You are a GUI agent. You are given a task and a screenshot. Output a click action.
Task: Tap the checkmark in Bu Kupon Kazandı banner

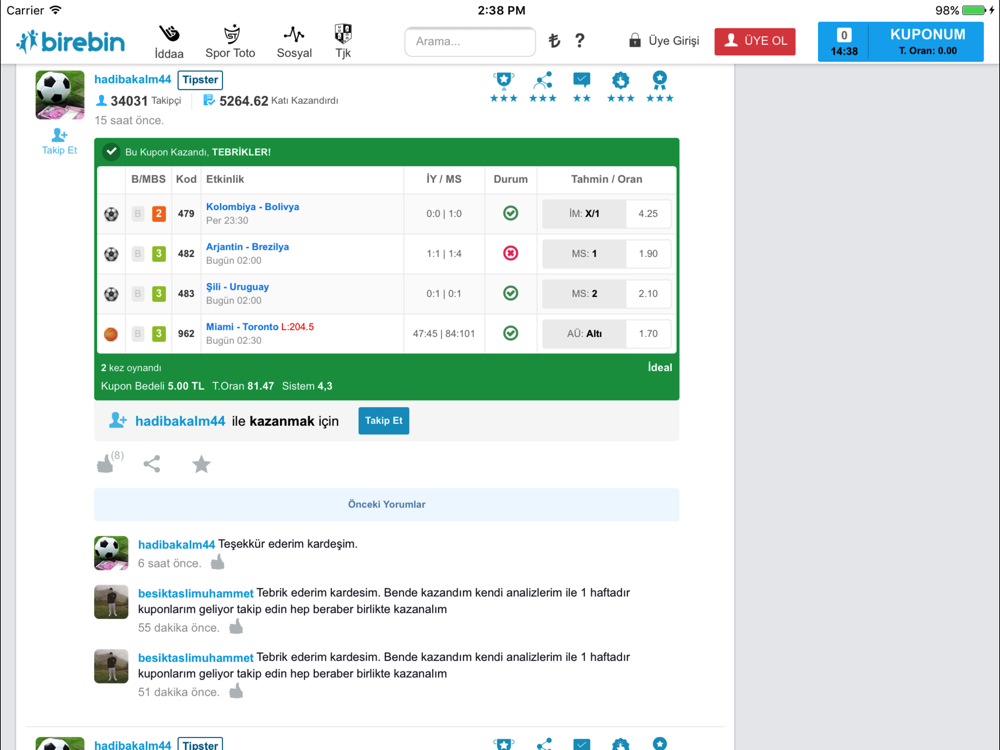pos(112,152)
